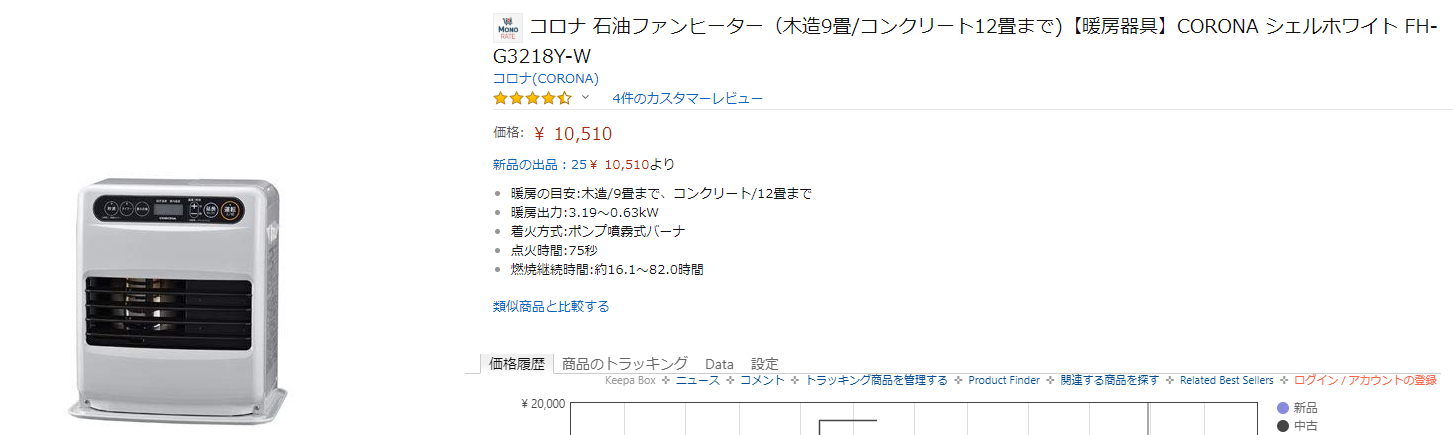Switch to the Data tab
Image resolution: width=1453 pixels, height=435 pixels.
tap(719, 364)
